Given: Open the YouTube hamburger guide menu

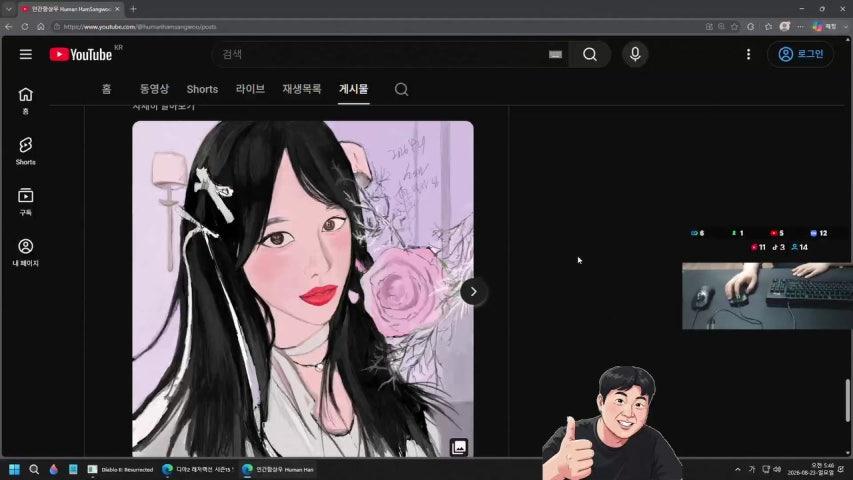Looking at the screenshot, I should pyautogui.click(x=26, y=54).
